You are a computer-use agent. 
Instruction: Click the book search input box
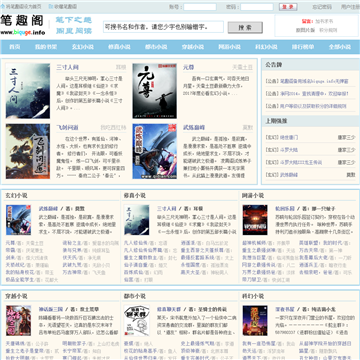pyautogui.click(x=163, y=27)
